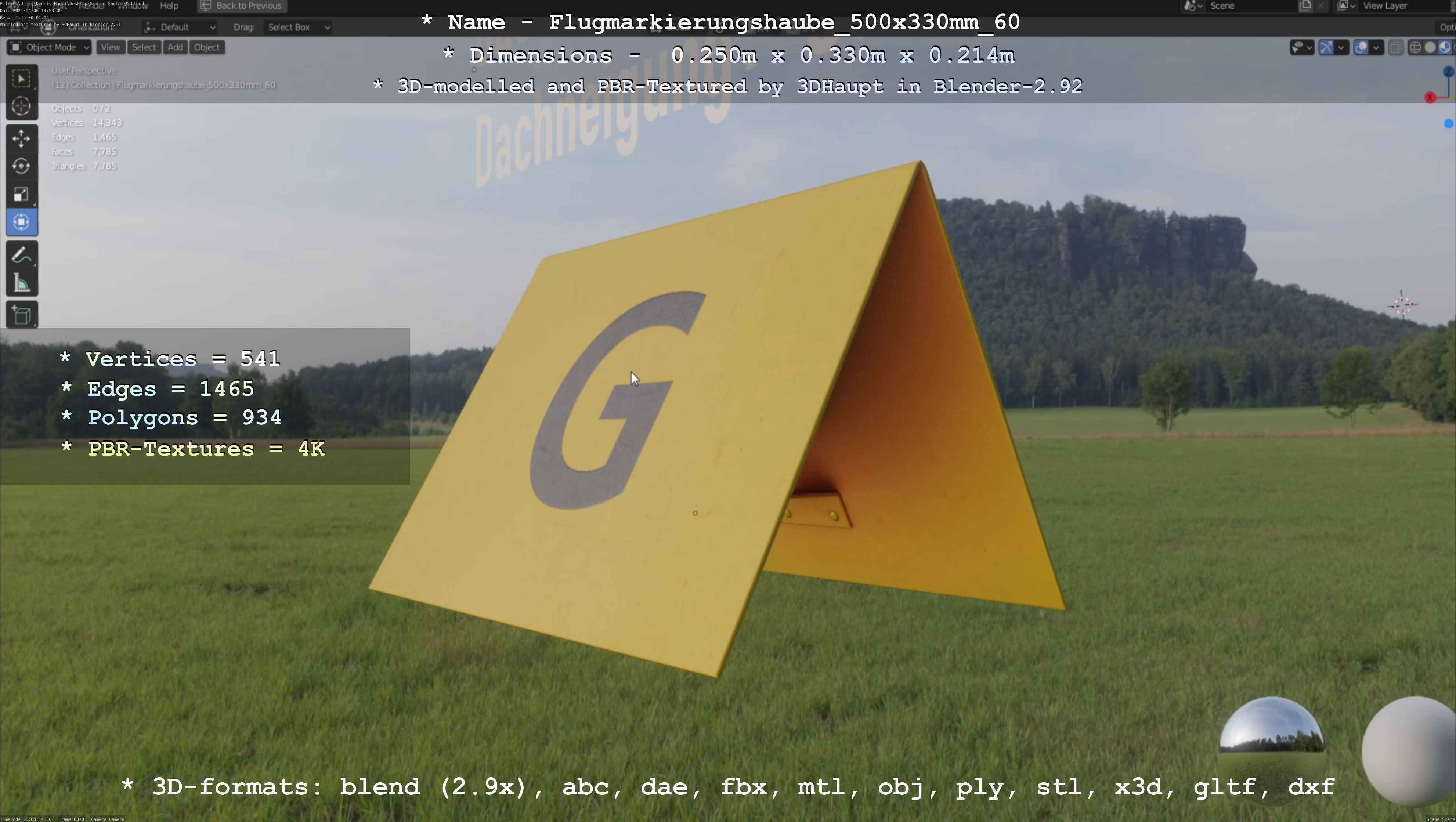This screenshot has width=1456, height=822.
Task: Click the Back to Previous button
Action: 241,6
